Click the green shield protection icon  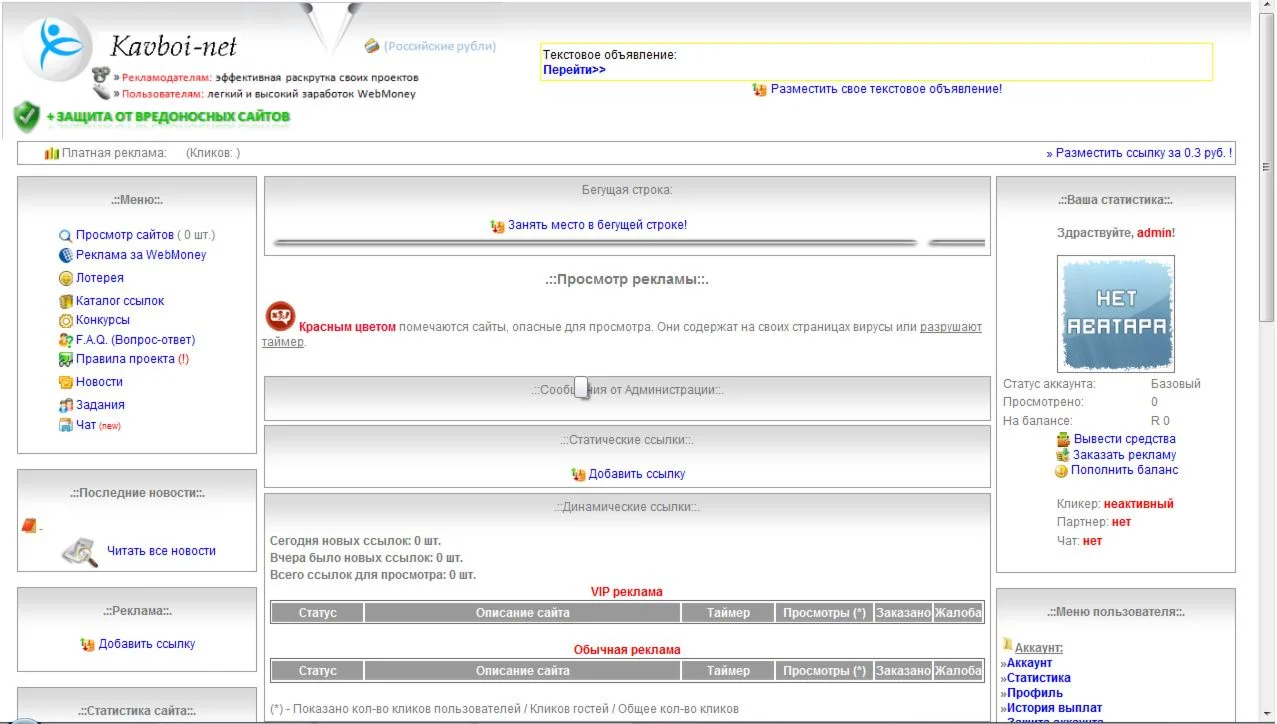click(27, 117)
